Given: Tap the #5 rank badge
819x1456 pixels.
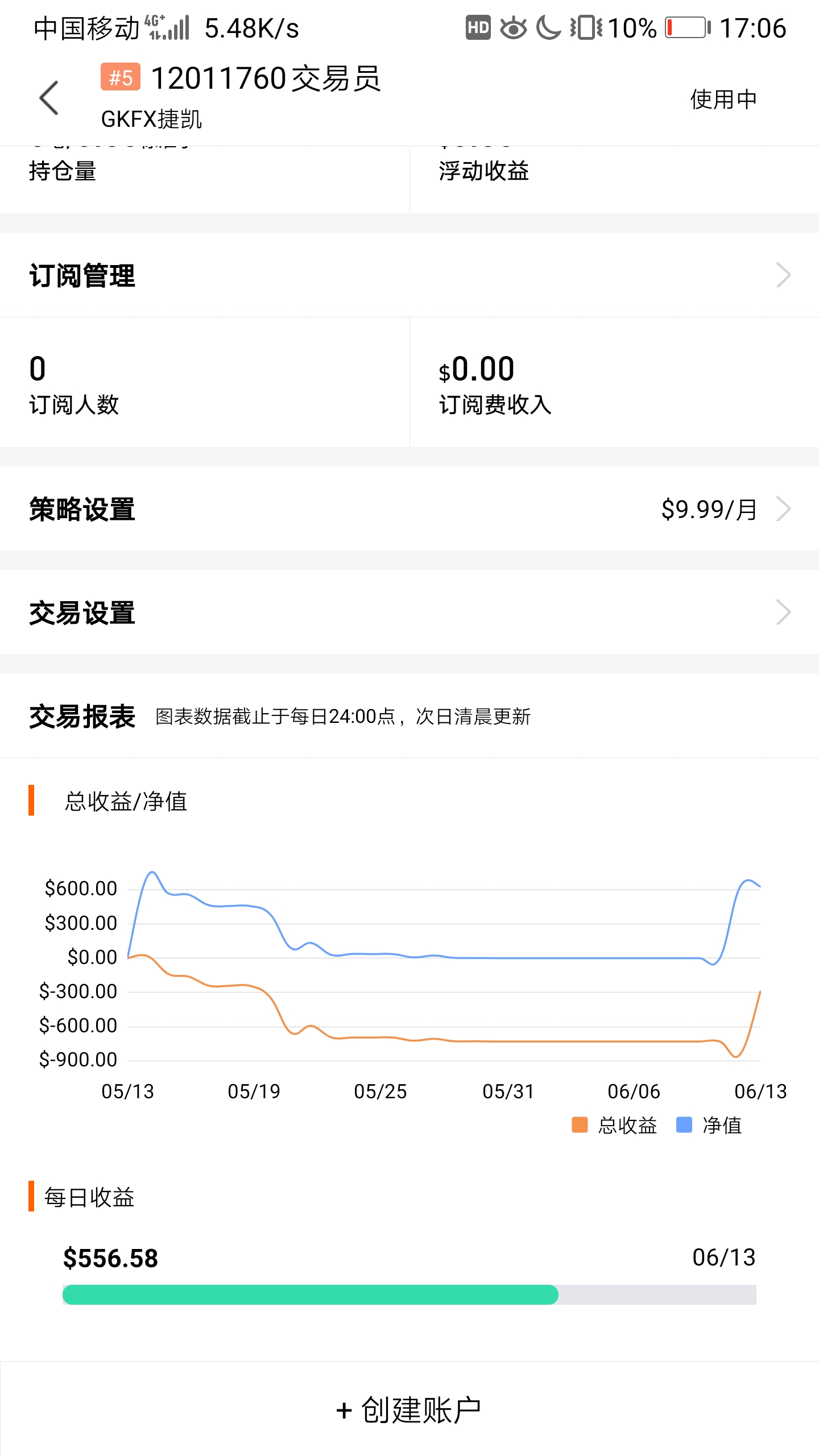Looking at the screenshot, I should click(120, 77).
